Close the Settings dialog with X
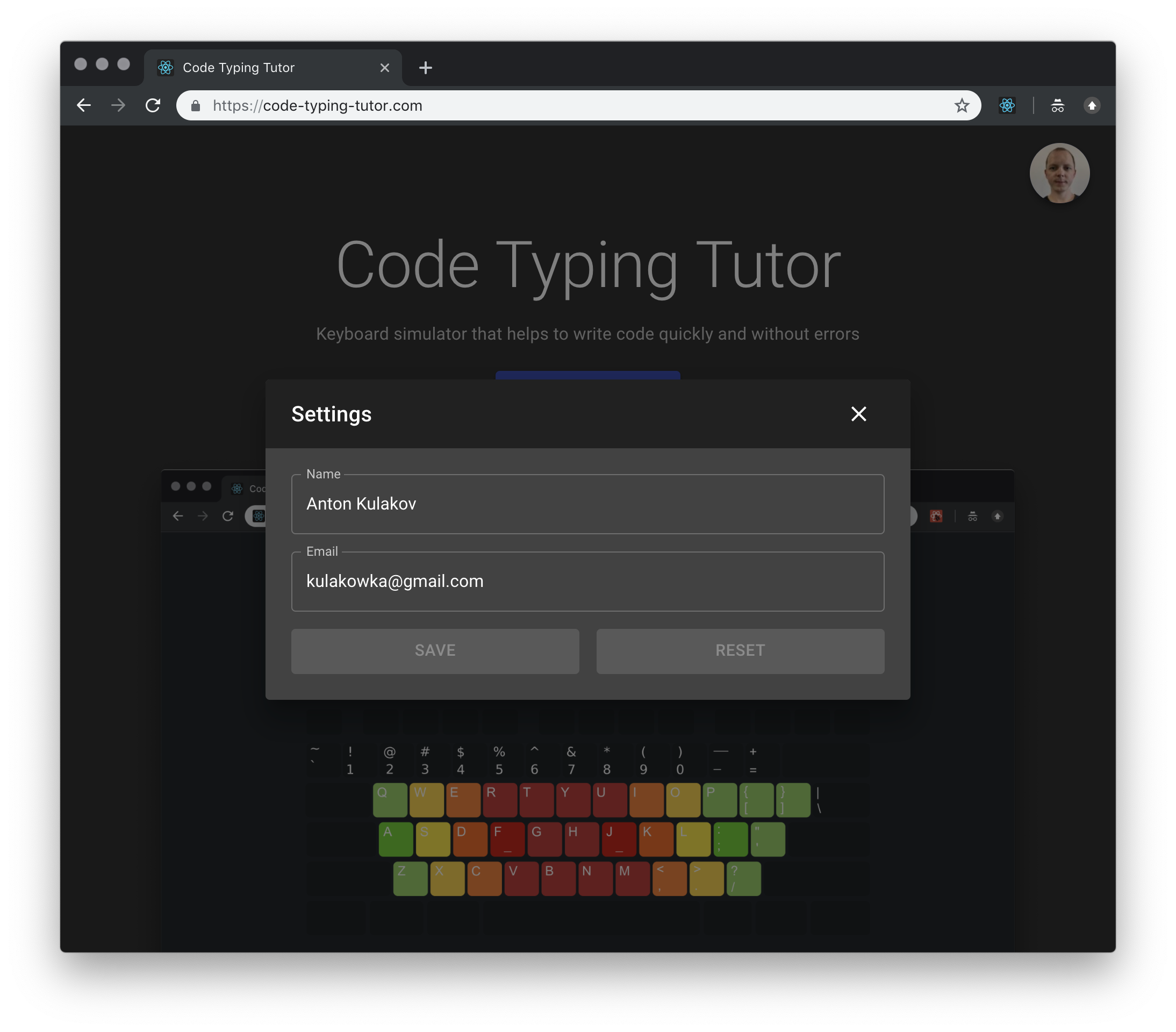 [x=858, y=413]
